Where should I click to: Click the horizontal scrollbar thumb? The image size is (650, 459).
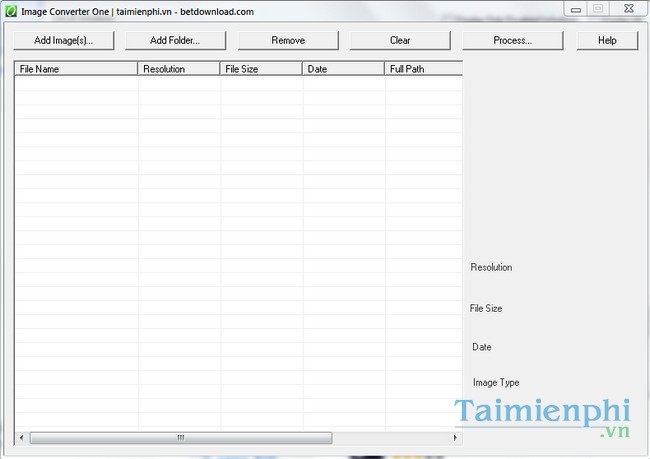181,438
